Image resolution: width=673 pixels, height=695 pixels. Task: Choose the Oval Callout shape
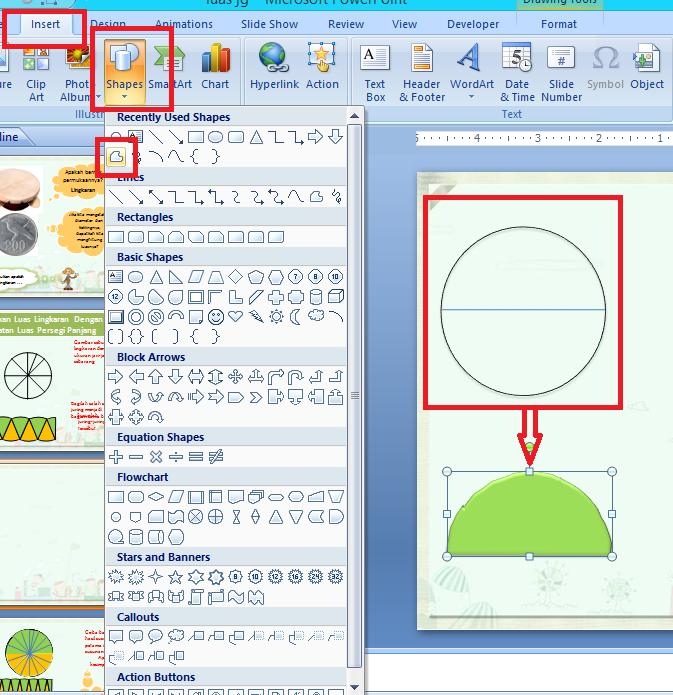point(156,636)
